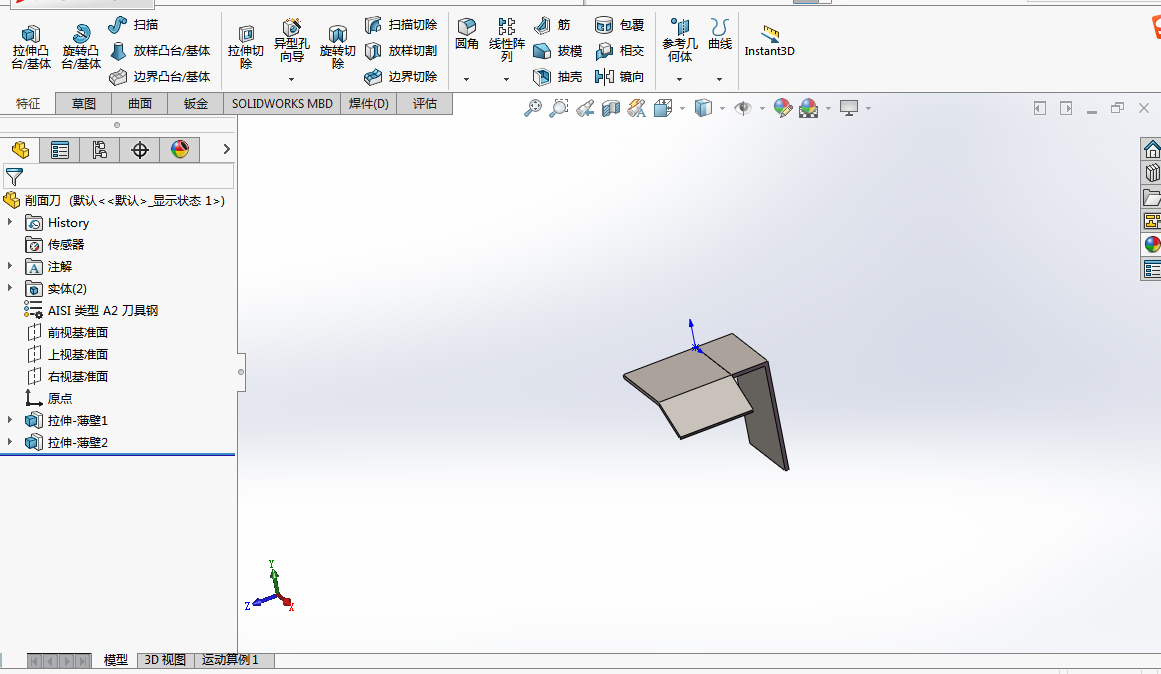
Task: Click the feature tree filter field
Action: tap(118, 176)
